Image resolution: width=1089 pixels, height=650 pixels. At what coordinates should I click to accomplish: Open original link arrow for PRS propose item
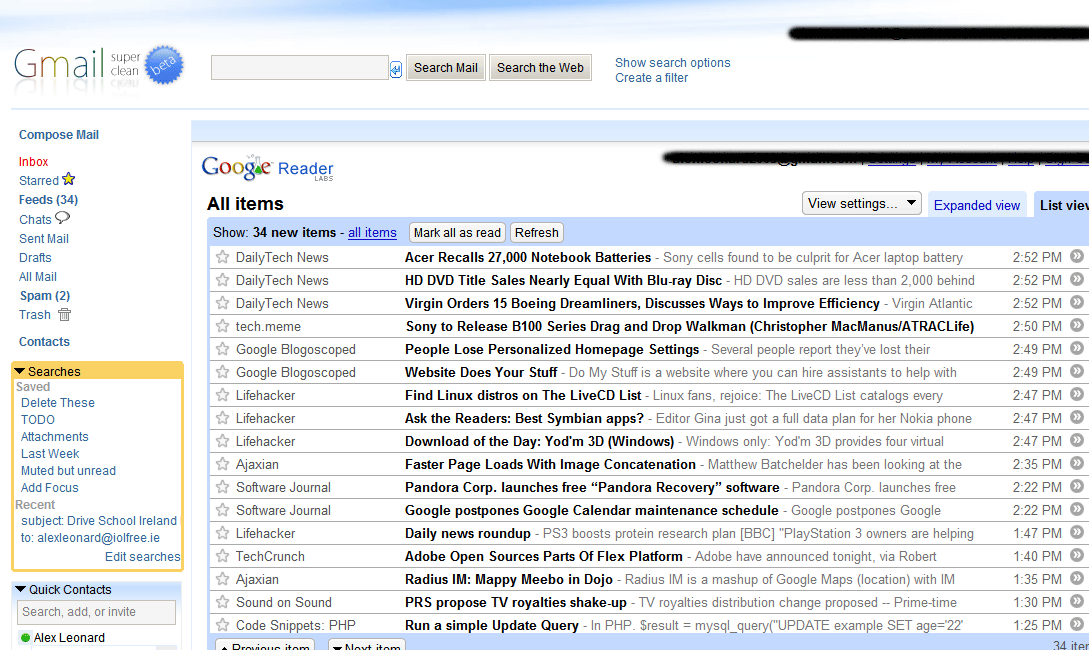tap(1076, 601)
